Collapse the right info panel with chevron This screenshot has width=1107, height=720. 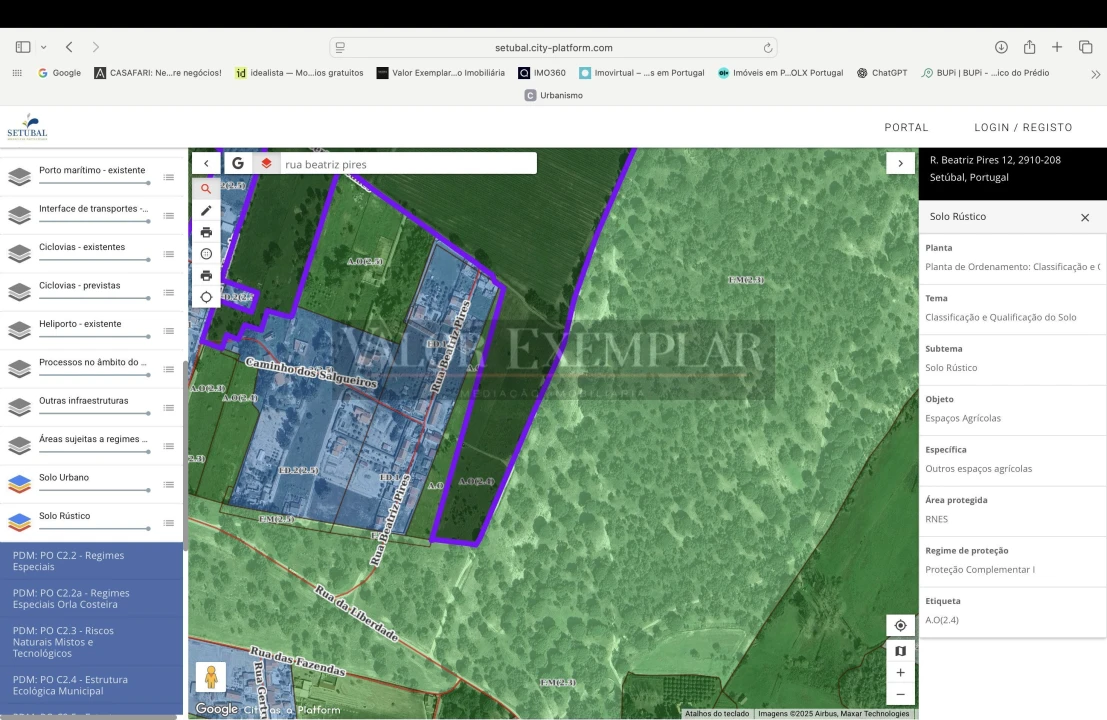point(900,163)
